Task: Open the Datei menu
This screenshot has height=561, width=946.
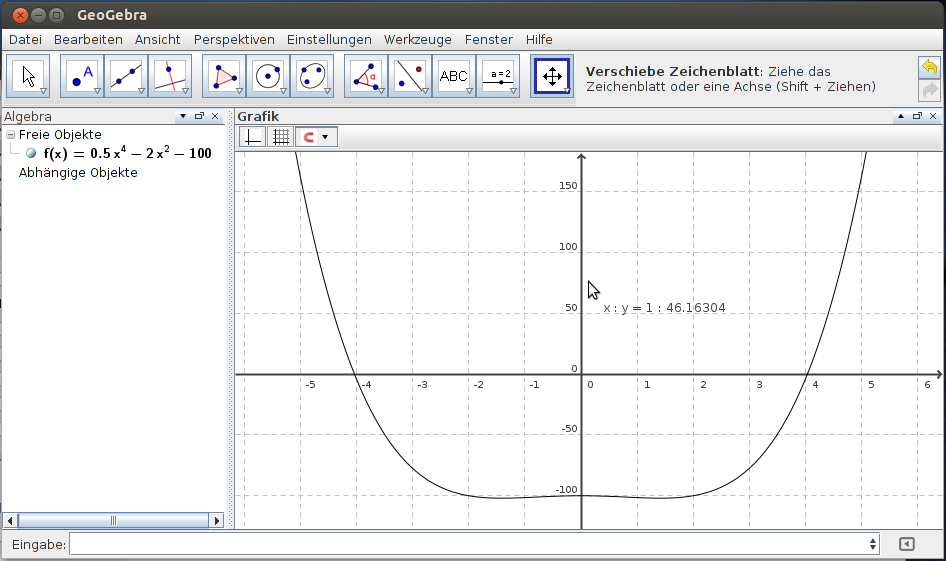Action: [x=25, y=40]
